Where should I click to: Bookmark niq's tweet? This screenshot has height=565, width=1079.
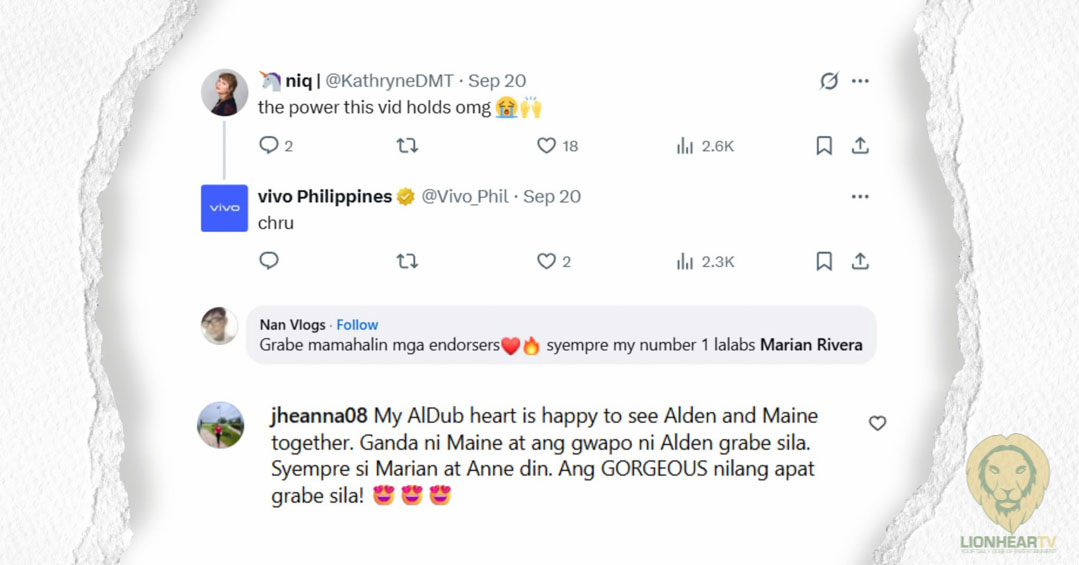(824, 146)
